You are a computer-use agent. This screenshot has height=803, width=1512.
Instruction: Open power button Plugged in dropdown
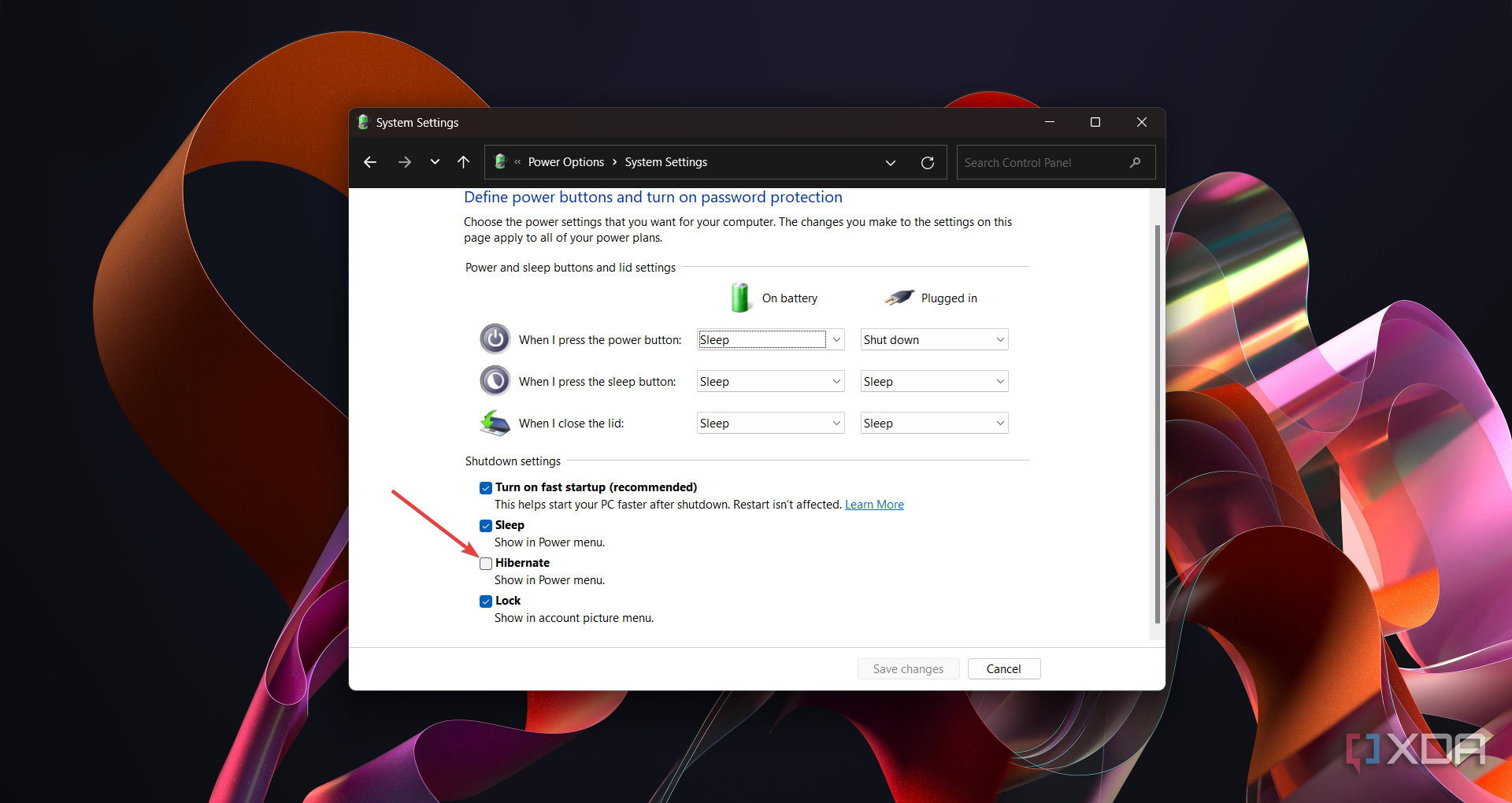[x=934, y=340]
